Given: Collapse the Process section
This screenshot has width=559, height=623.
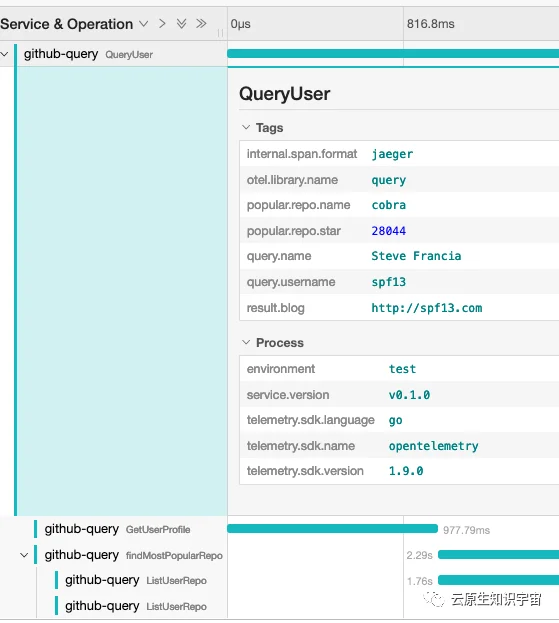Looking at the screenshot, I should 246,342.
